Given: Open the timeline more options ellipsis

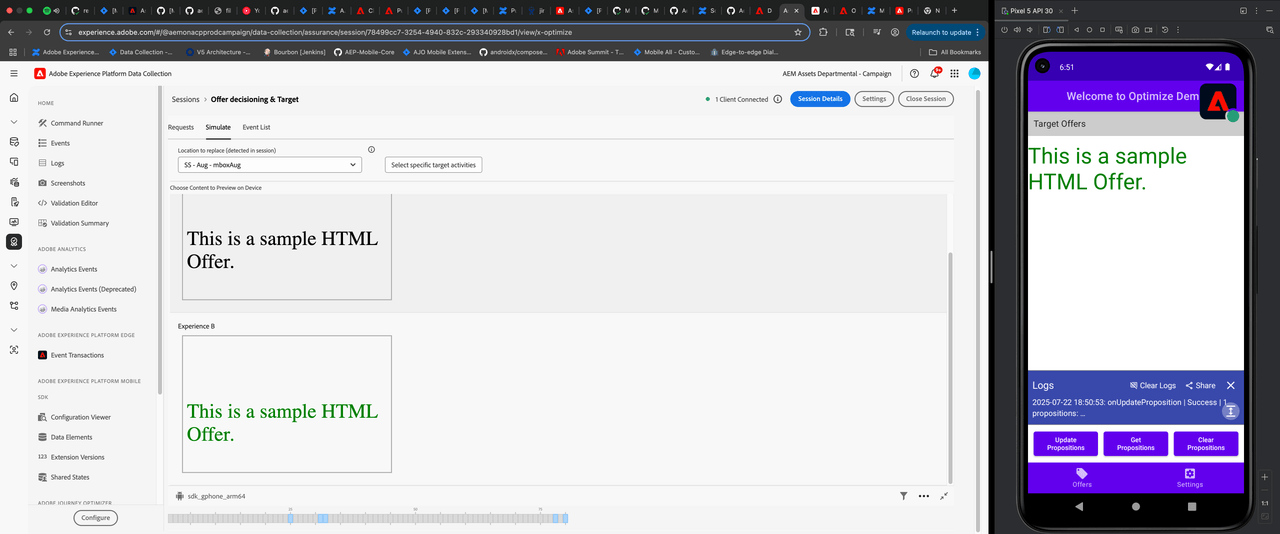Looking at the screenshot, I should 923,495.
